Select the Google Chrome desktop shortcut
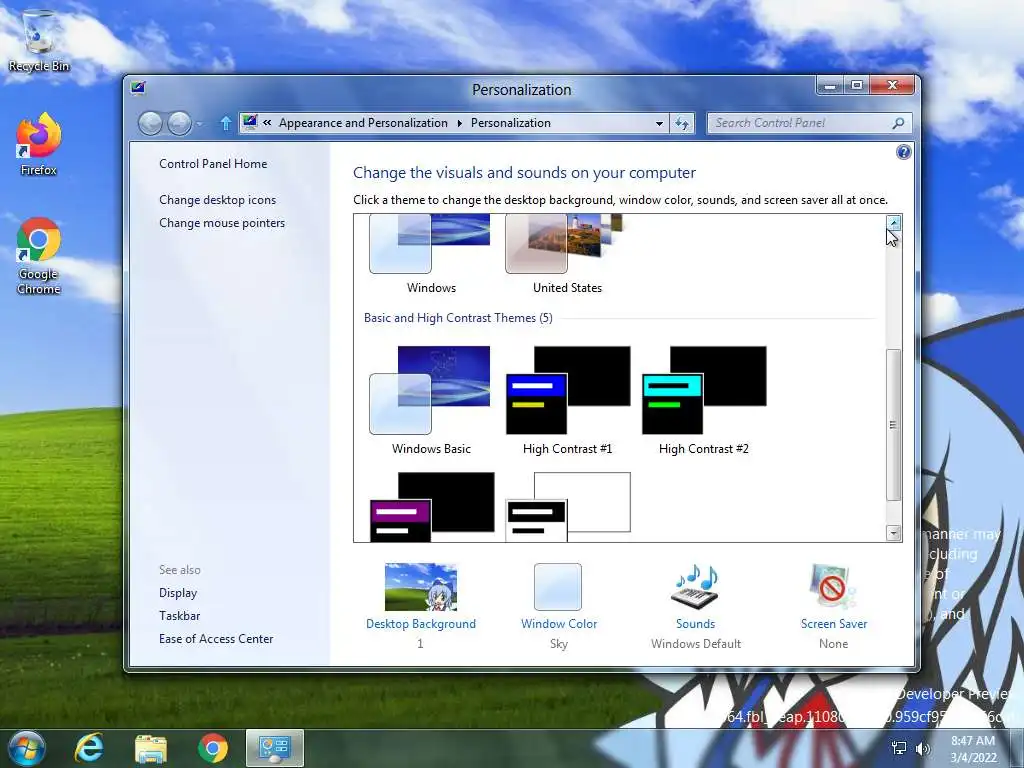The image size is (1024, 768). [39, 256]
